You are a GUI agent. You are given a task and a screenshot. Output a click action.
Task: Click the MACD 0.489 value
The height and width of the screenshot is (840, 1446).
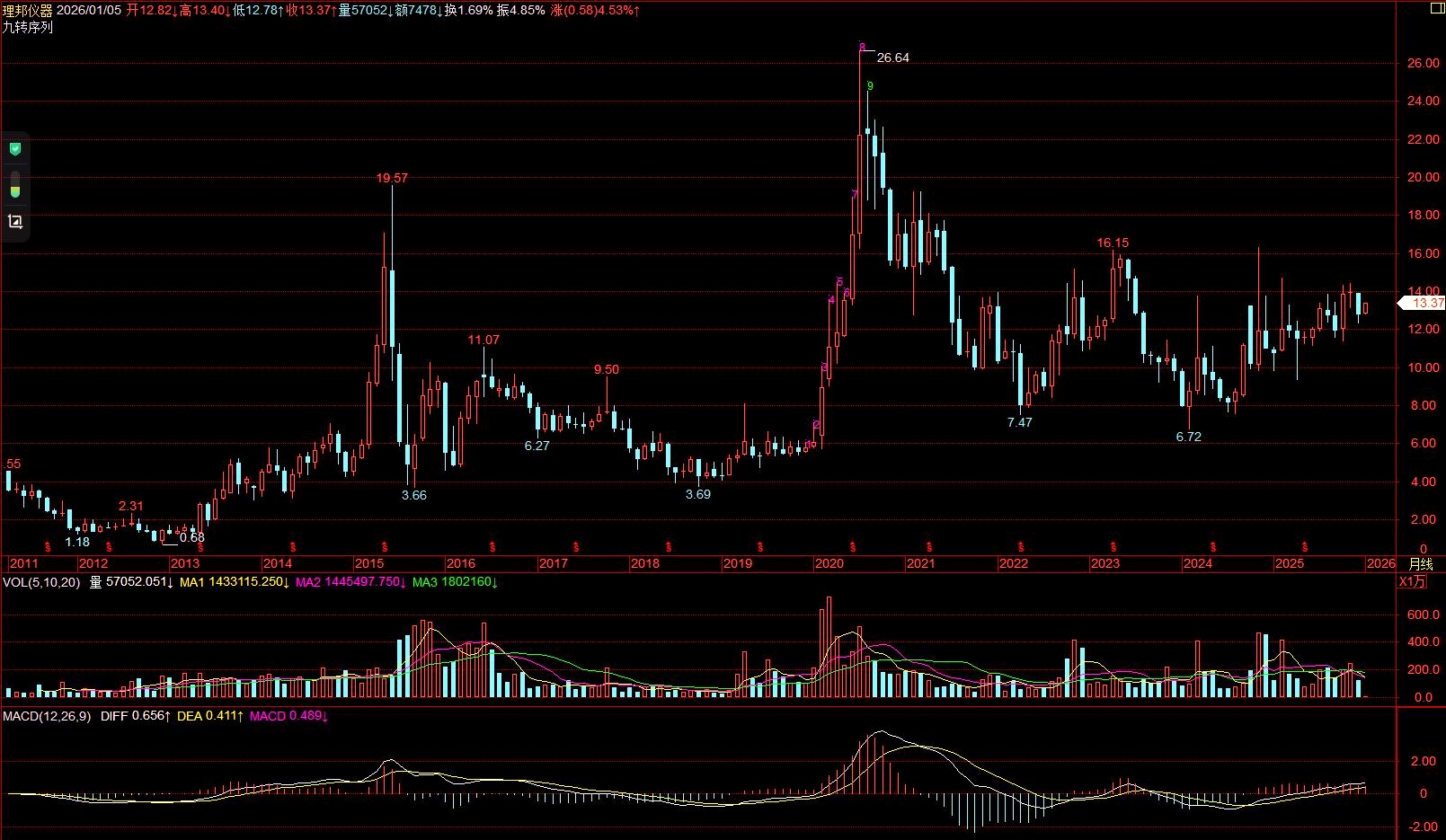coord(288,716)
